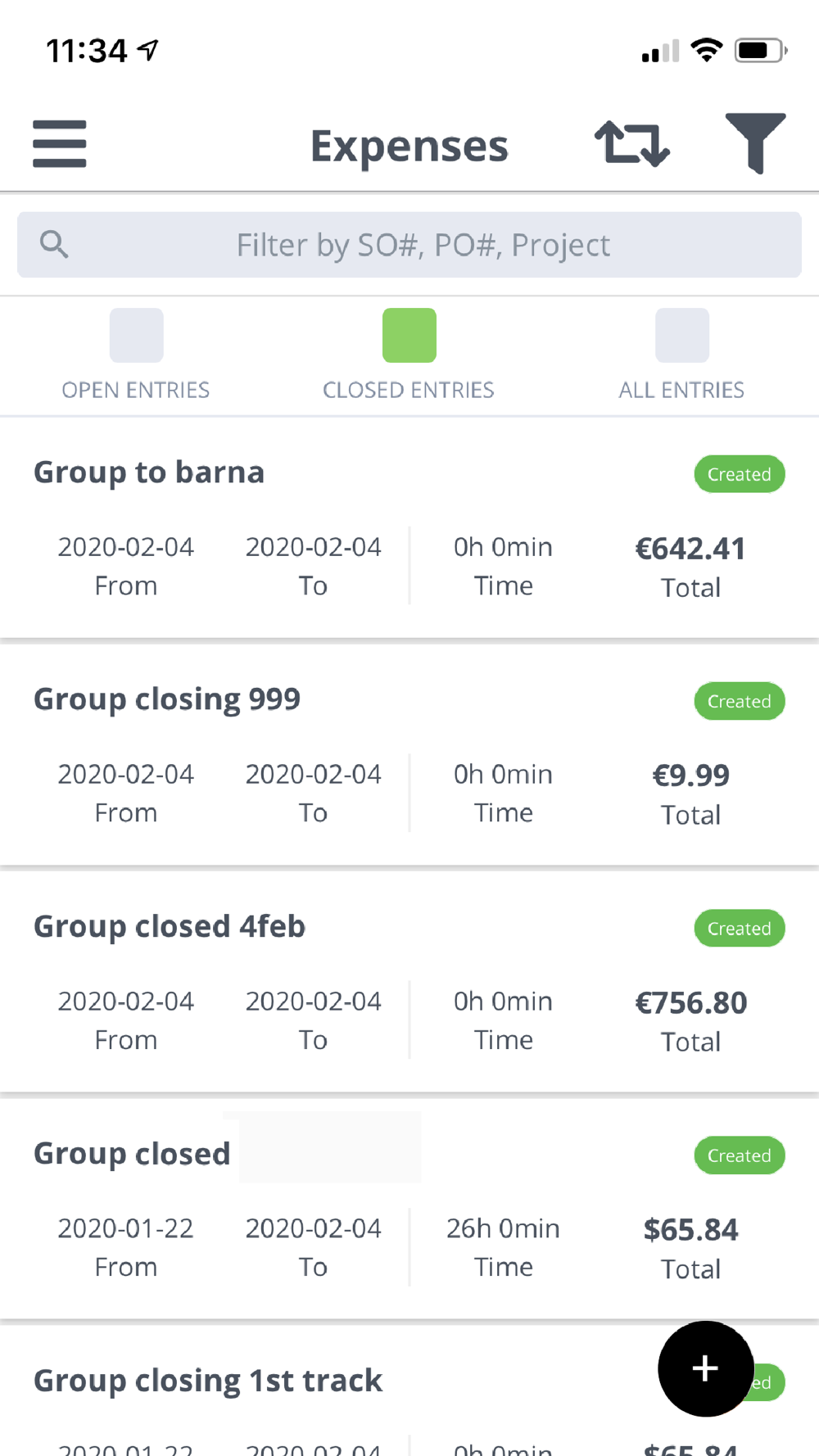The height and width of the screenshot is (1456, 819).
Task: Open the funnel filter icon
Action: (x=755, y=143)
